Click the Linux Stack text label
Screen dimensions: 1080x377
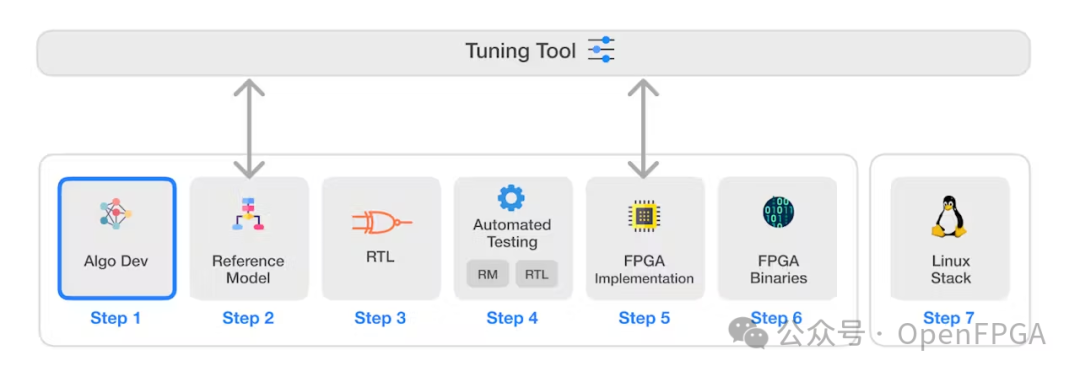(951, 269)
